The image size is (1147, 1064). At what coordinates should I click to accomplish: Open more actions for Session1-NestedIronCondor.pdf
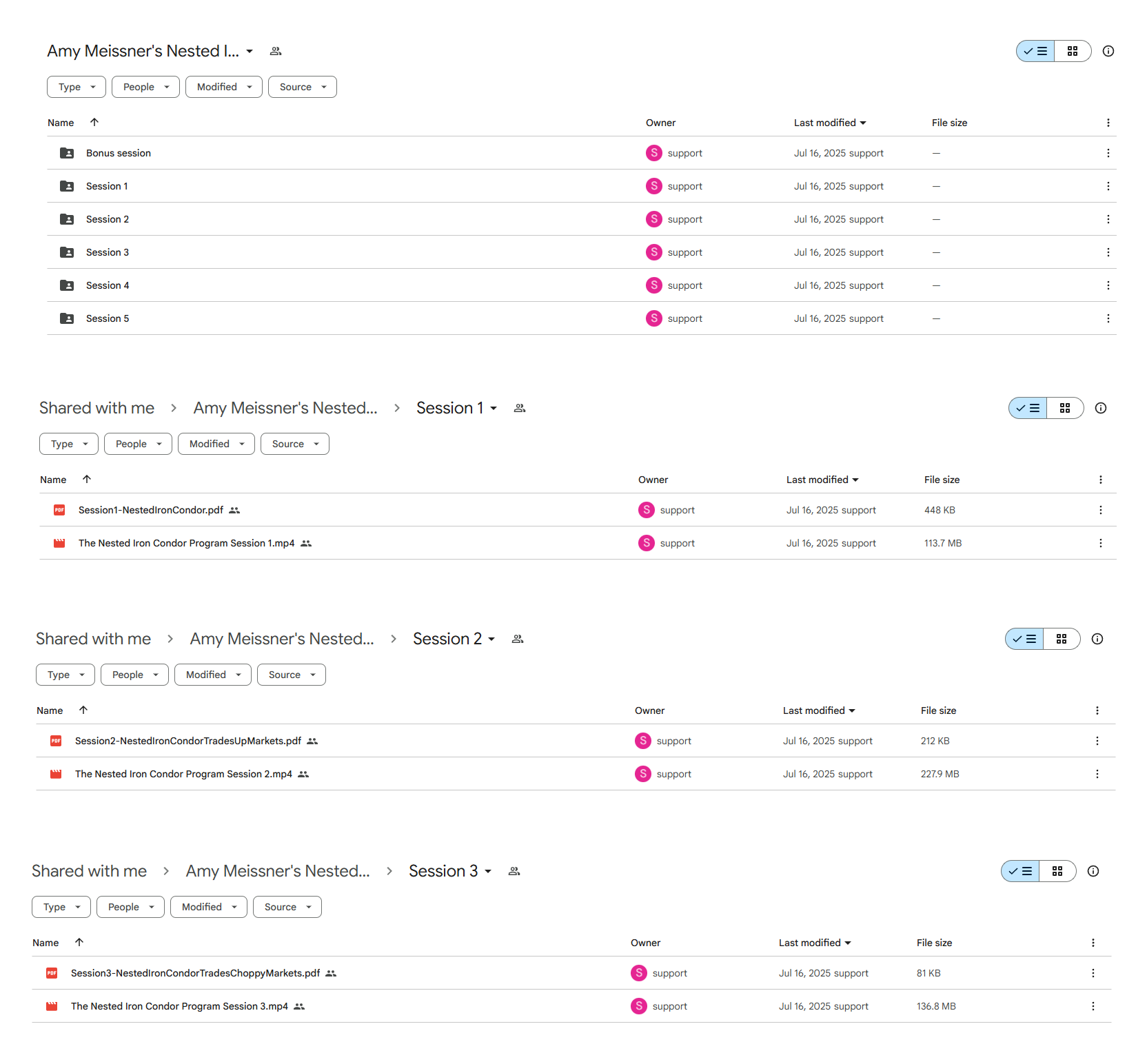click(1101, 510)
